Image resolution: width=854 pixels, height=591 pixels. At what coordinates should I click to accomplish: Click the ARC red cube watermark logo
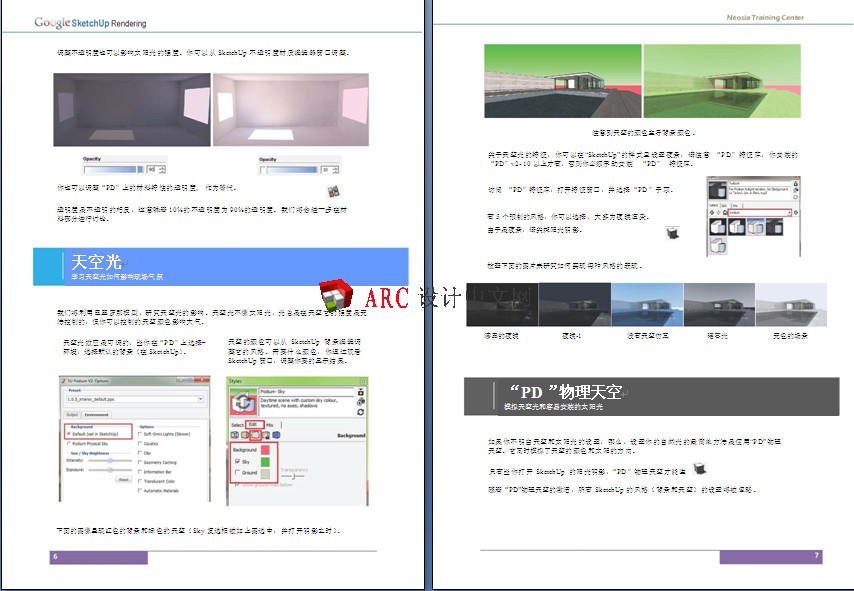336,295
